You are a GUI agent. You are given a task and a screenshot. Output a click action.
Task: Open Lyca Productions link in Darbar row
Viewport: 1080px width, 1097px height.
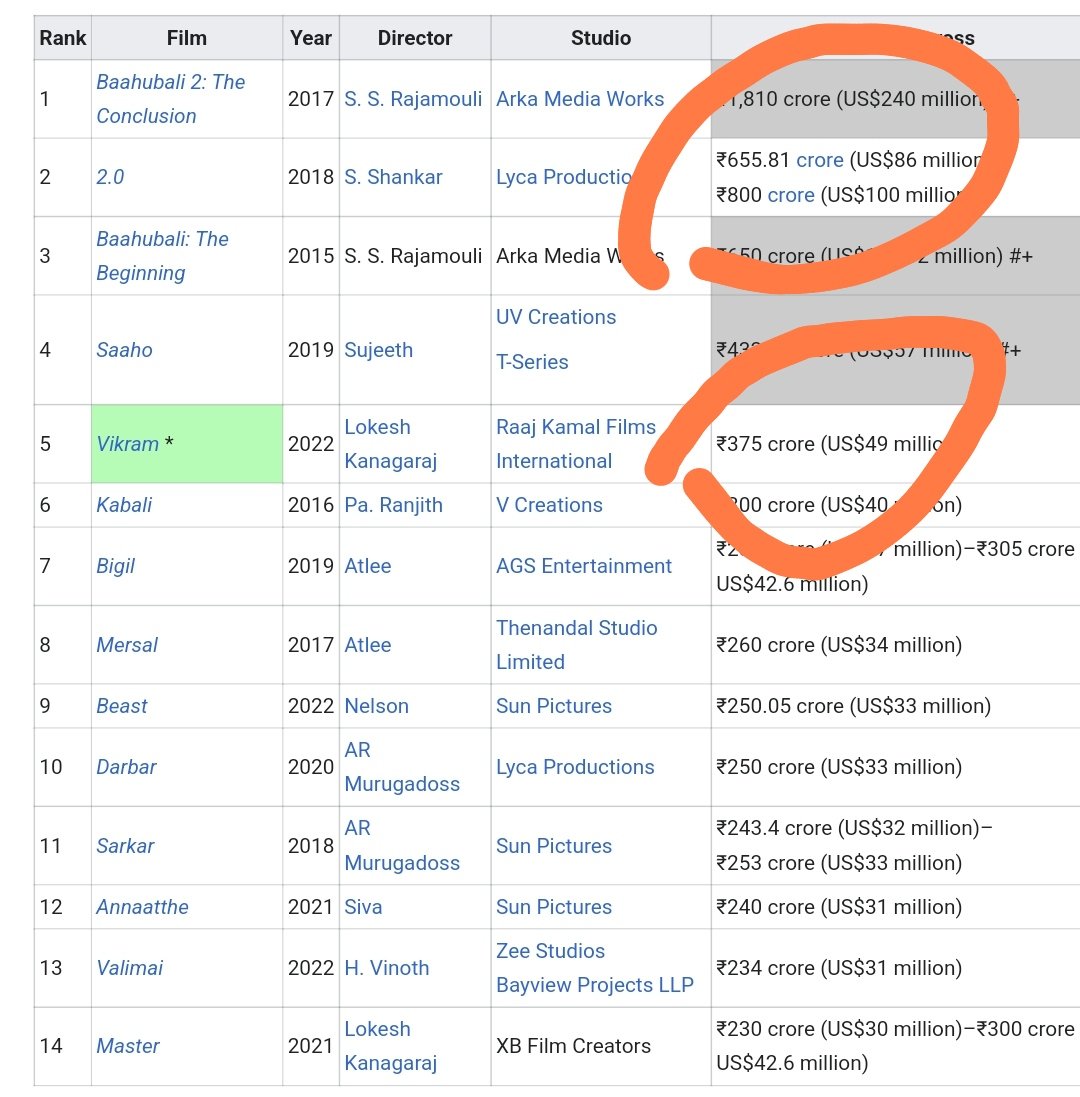575,767
